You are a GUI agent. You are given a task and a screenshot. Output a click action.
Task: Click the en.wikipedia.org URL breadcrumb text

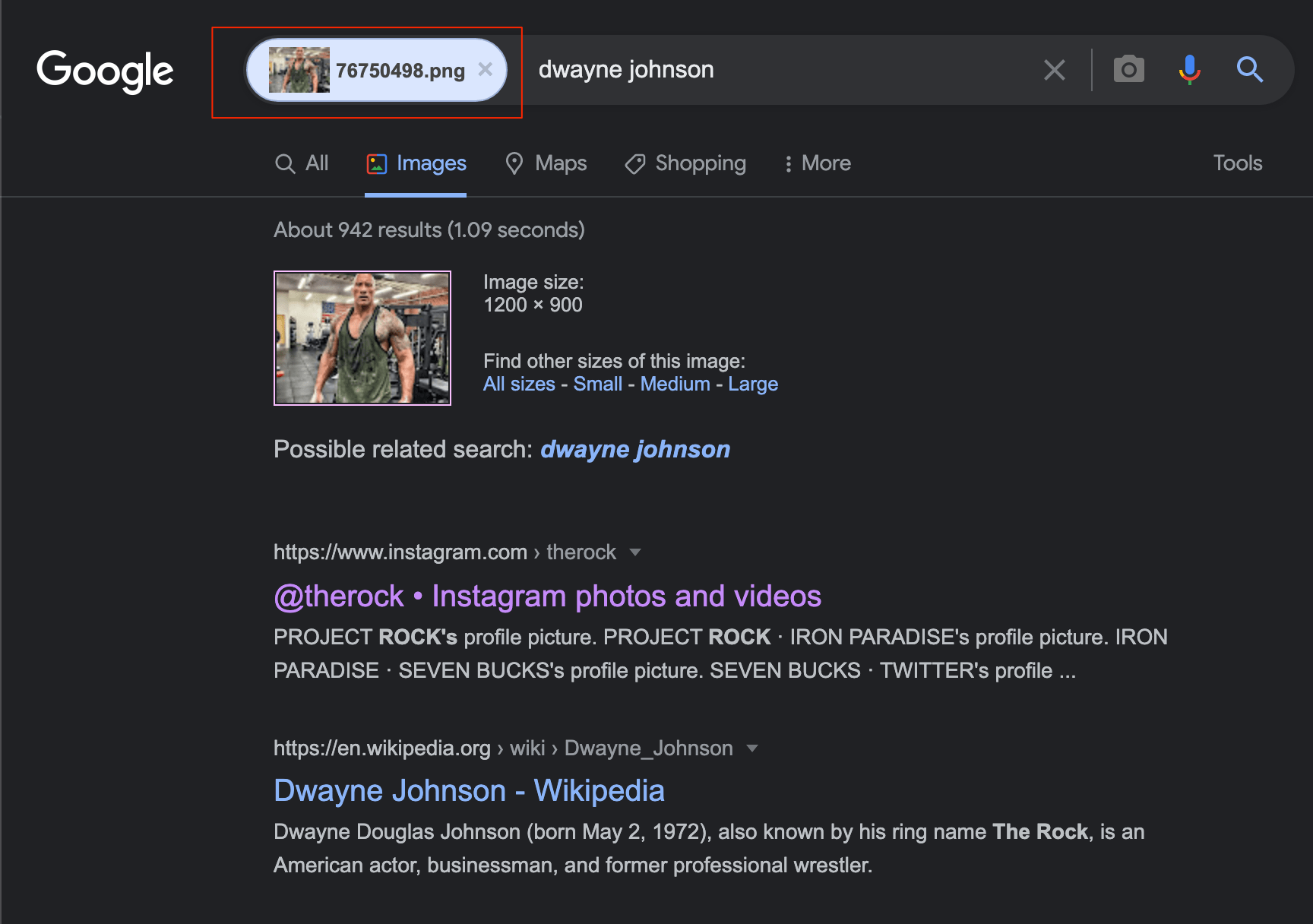[503, 748]
